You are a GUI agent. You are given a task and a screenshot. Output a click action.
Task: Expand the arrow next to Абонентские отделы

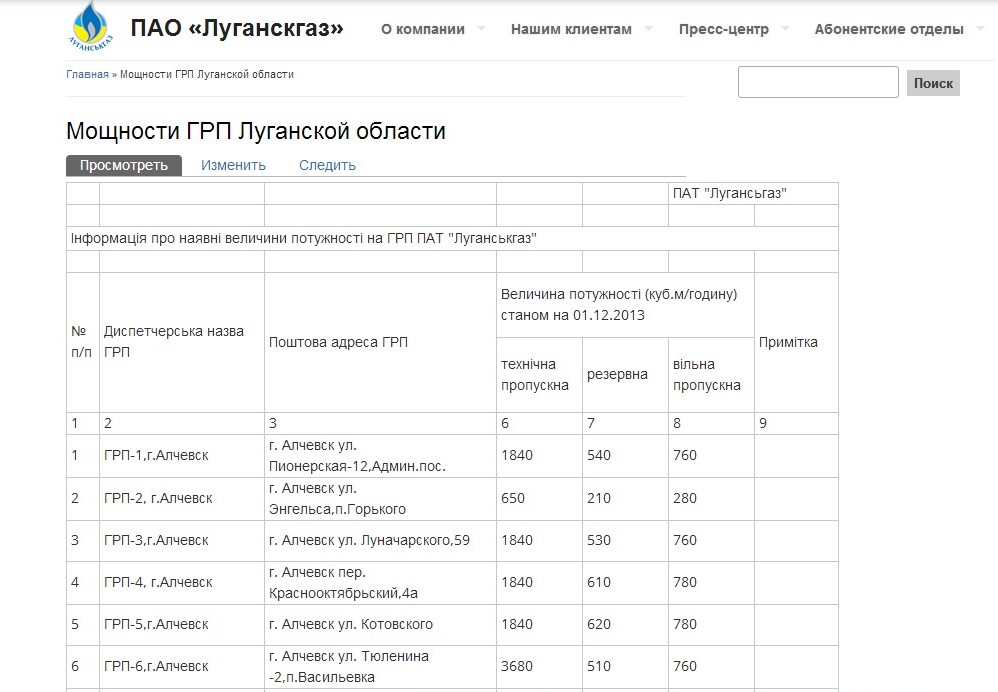point(980,28)
